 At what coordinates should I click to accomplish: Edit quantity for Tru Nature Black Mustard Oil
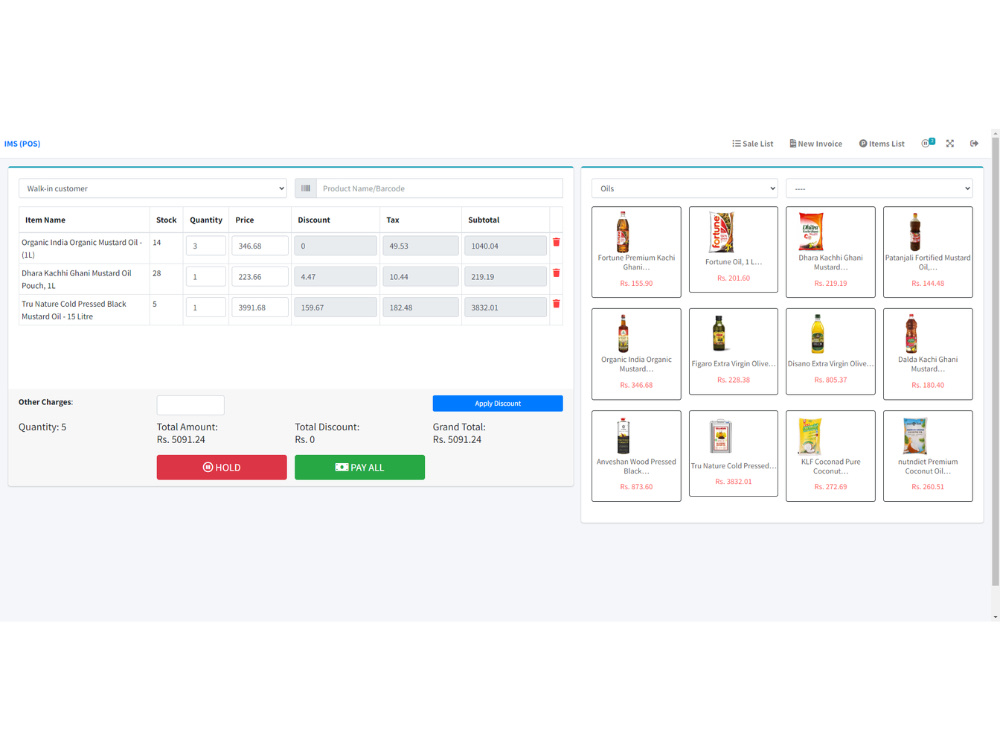206,307
